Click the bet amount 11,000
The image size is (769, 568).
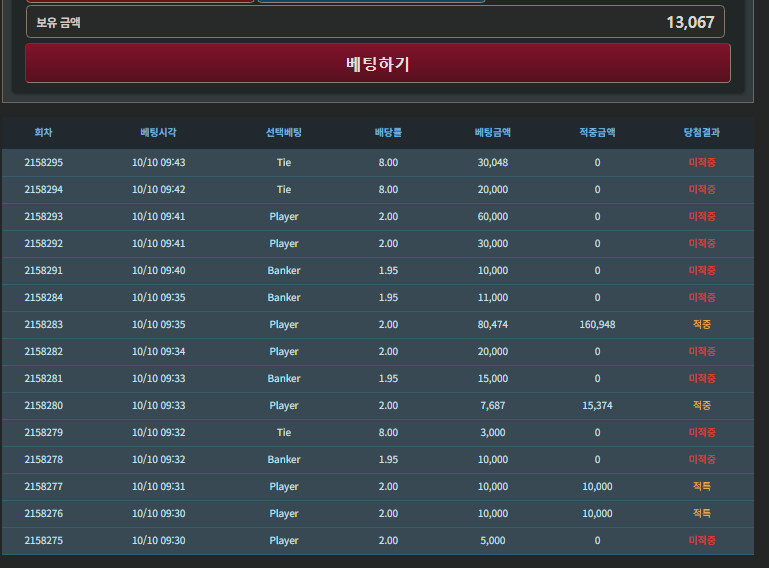click(493, 297)
